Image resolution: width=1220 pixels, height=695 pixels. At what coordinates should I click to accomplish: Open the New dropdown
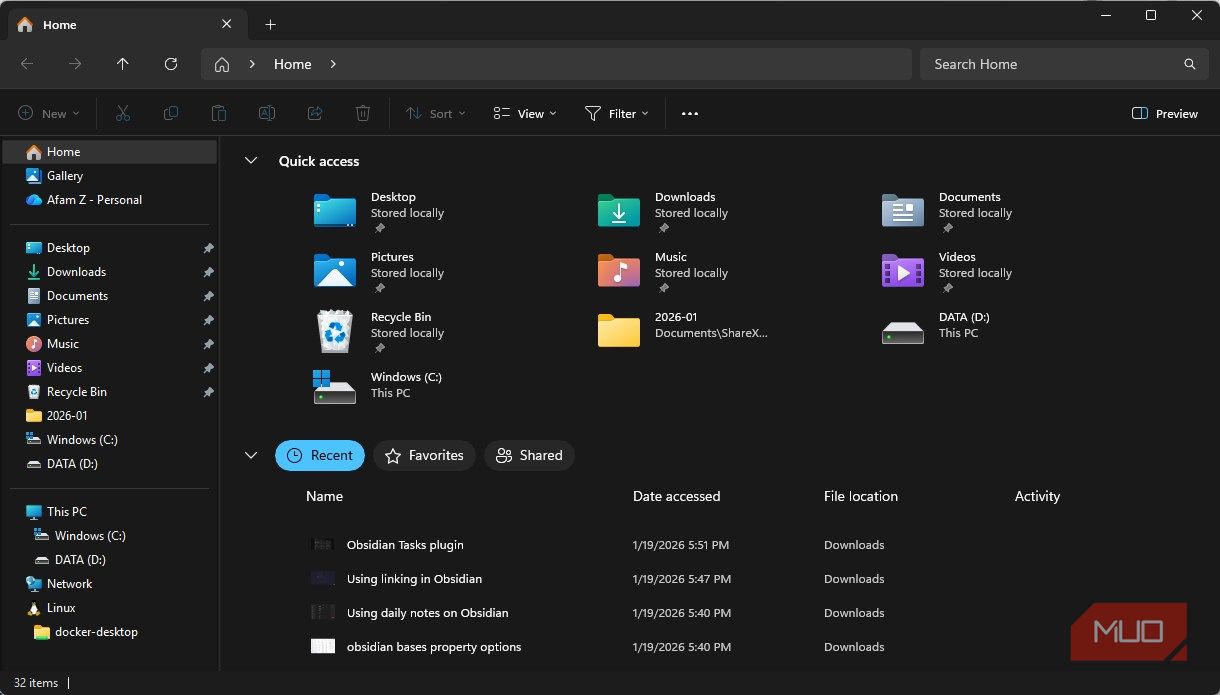(x=48, y=114)
